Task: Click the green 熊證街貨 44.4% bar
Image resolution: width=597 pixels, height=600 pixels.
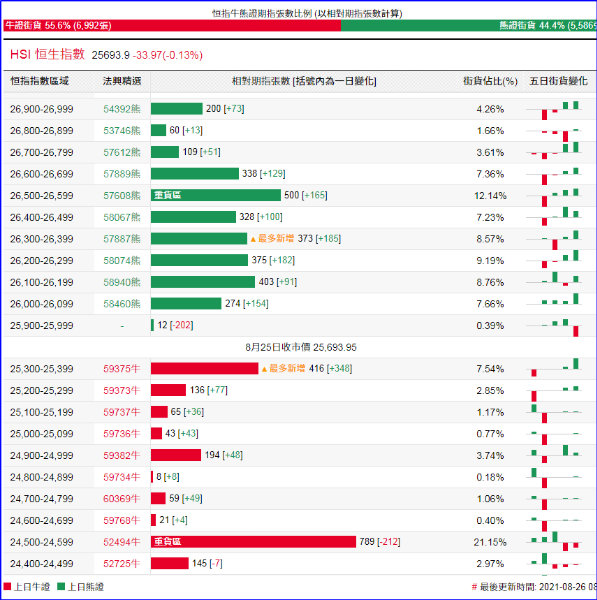Action: coord(468,26)
